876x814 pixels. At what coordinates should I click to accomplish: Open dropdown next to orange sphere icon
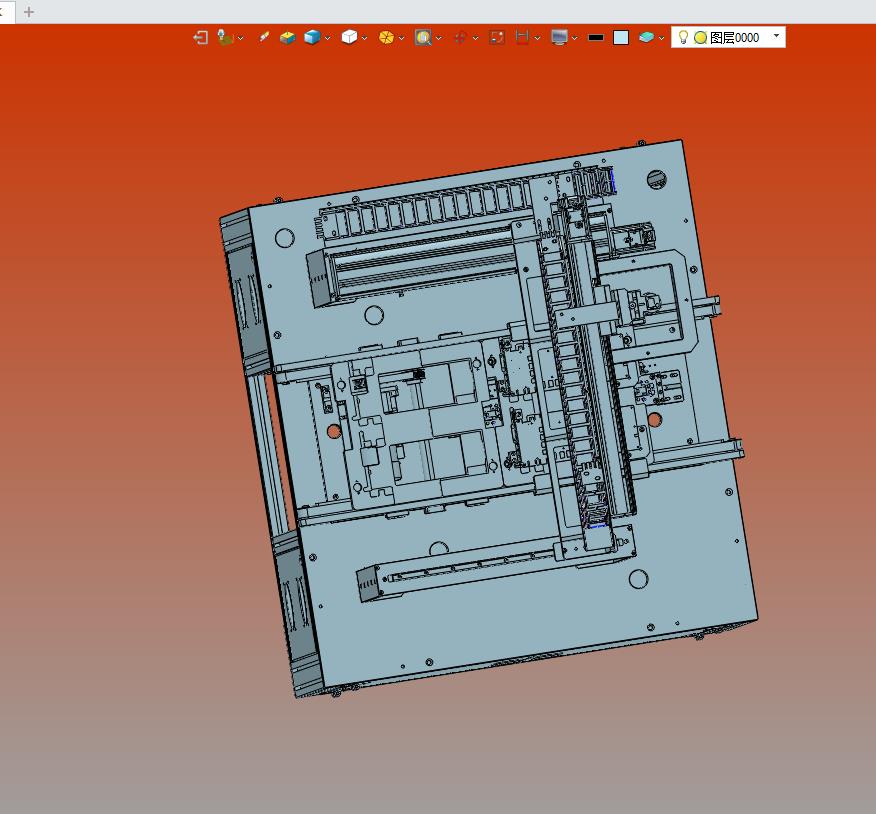(401, 39)
